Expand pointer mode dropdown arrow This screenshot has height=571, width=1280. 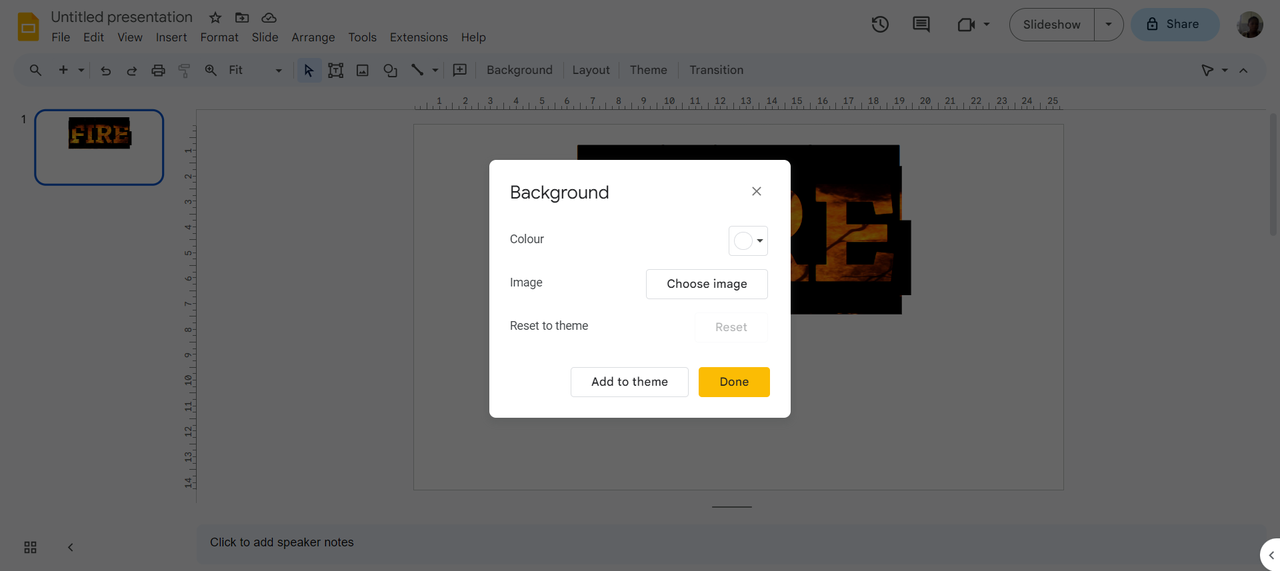point(1225,70)
